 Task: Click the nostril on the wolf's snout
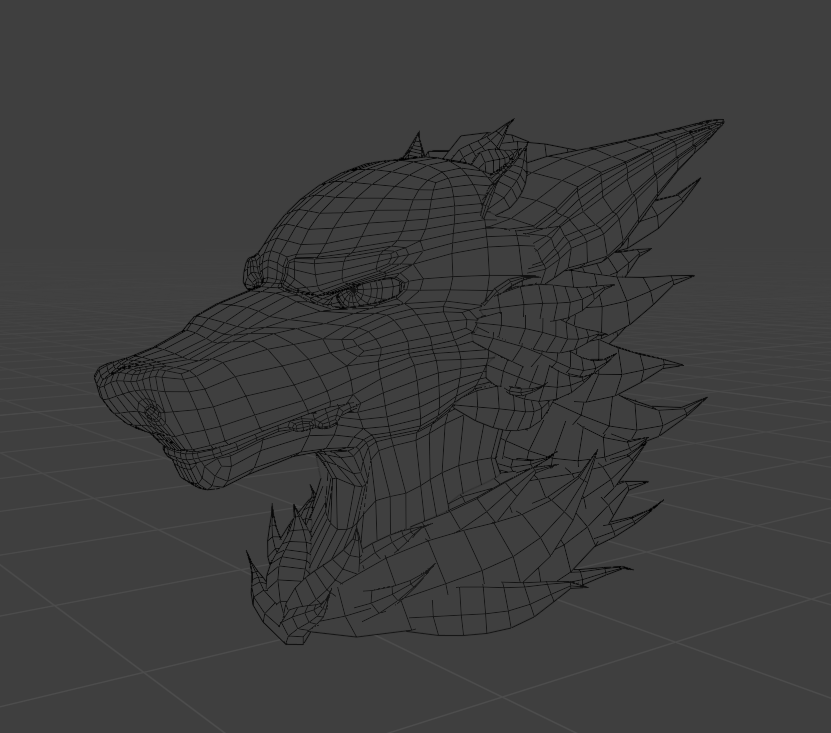pyautogui.click(x=151, y=412)
